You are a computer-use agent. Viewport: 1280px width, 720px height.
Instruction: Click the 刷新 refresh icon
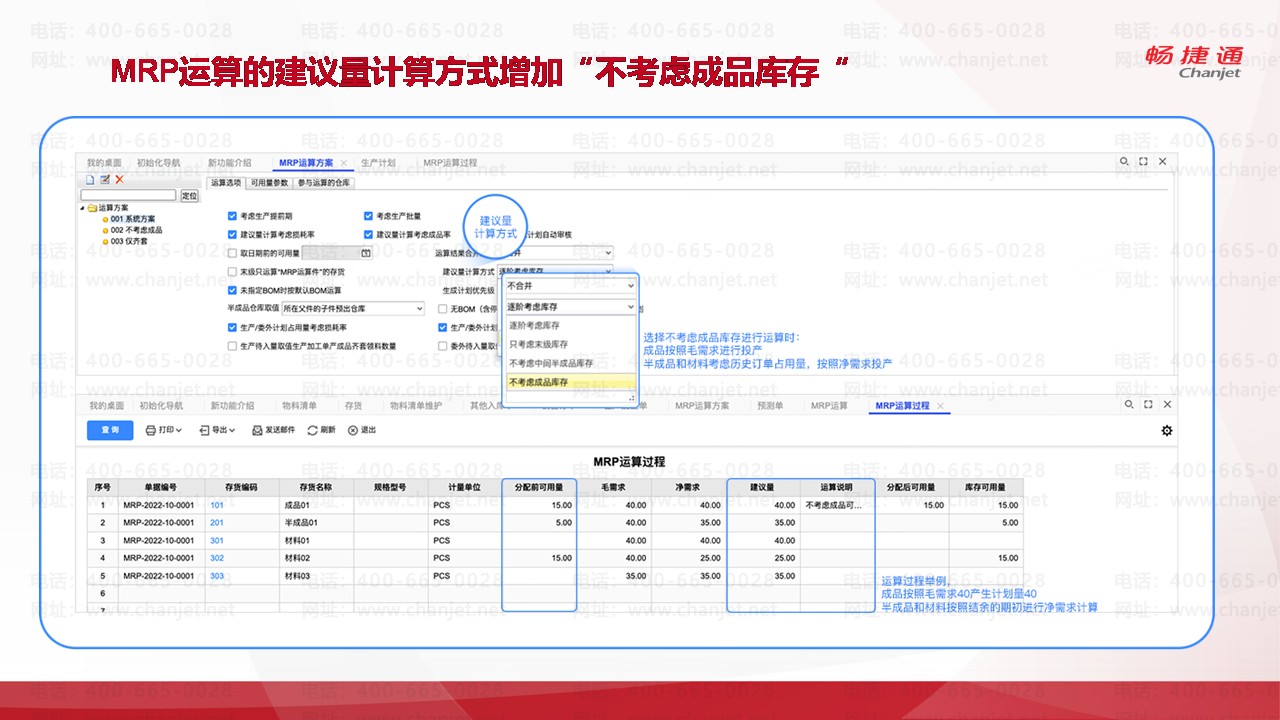[313, 430]
